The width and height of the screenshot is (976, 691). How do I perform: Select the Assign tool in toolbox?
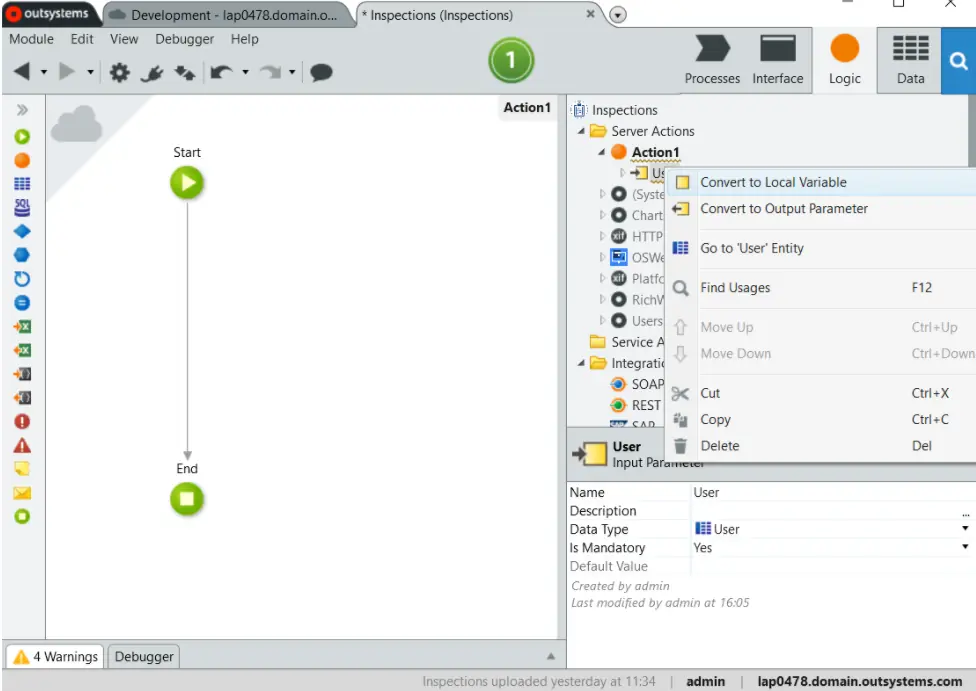pyautogui.click(x=22, y=303)
